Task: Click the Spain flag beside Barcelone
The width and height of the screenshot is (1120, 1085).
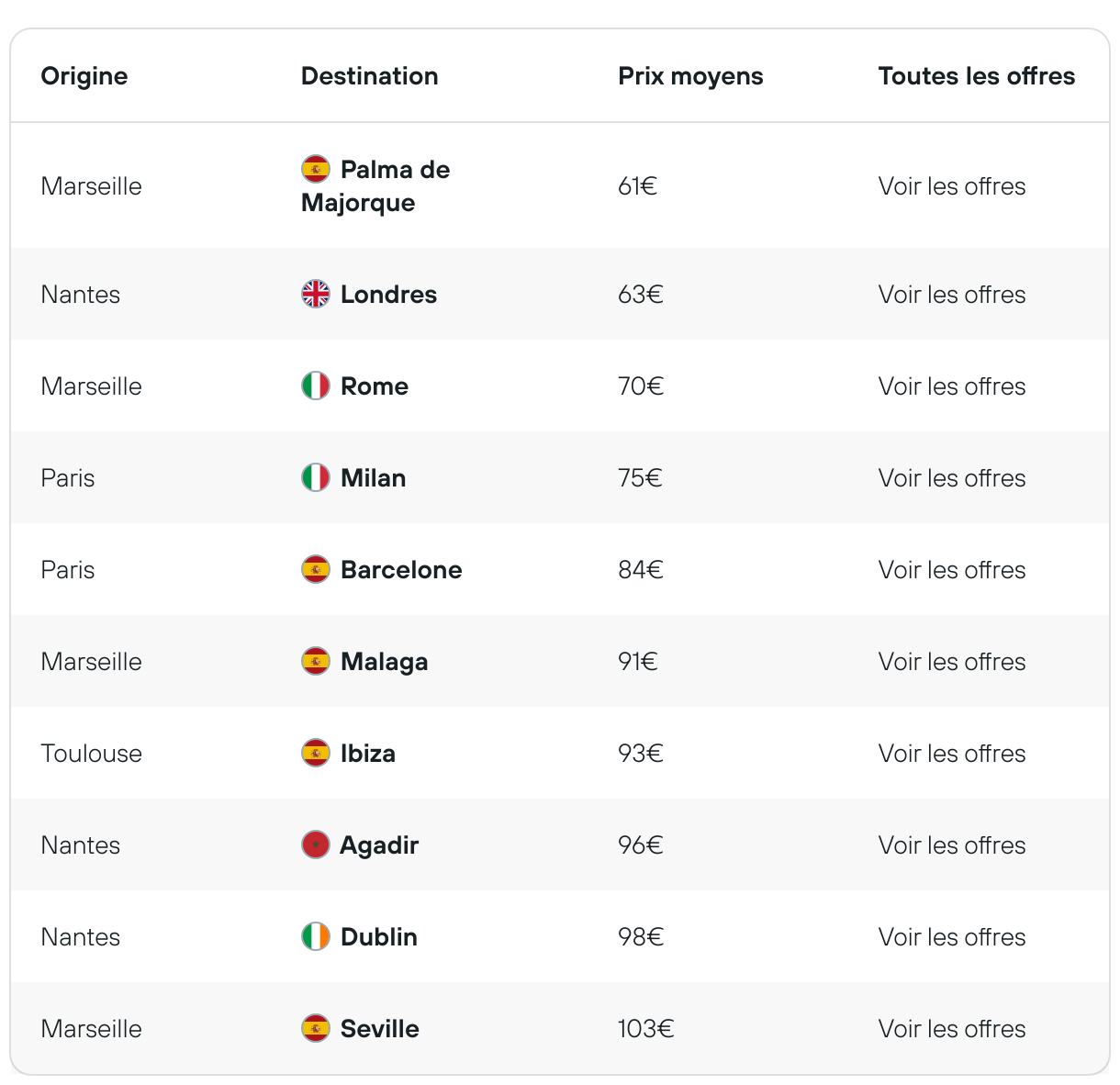Action: point(315,569)
